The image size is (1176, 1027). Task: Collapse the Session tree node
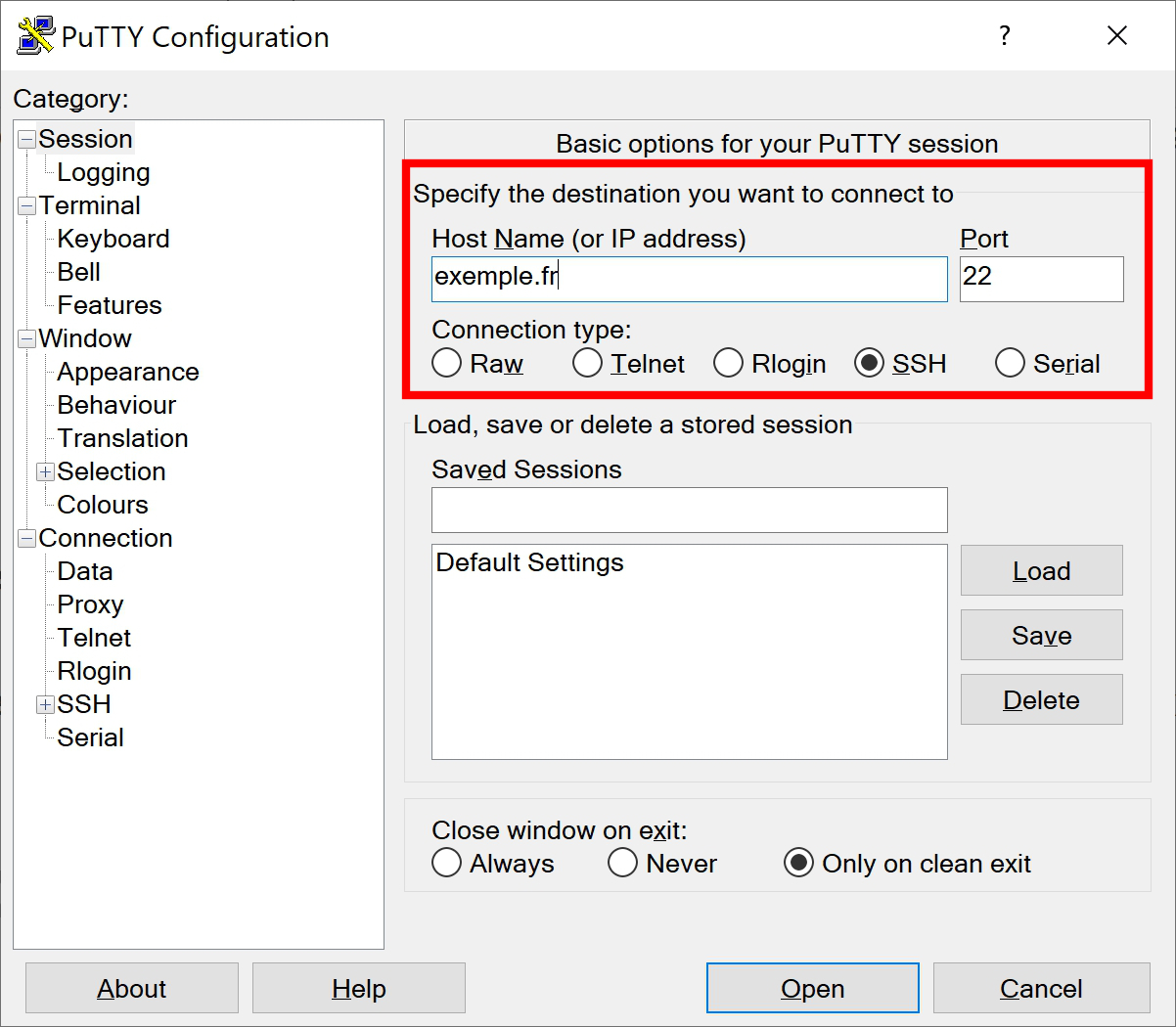[27, 139]
